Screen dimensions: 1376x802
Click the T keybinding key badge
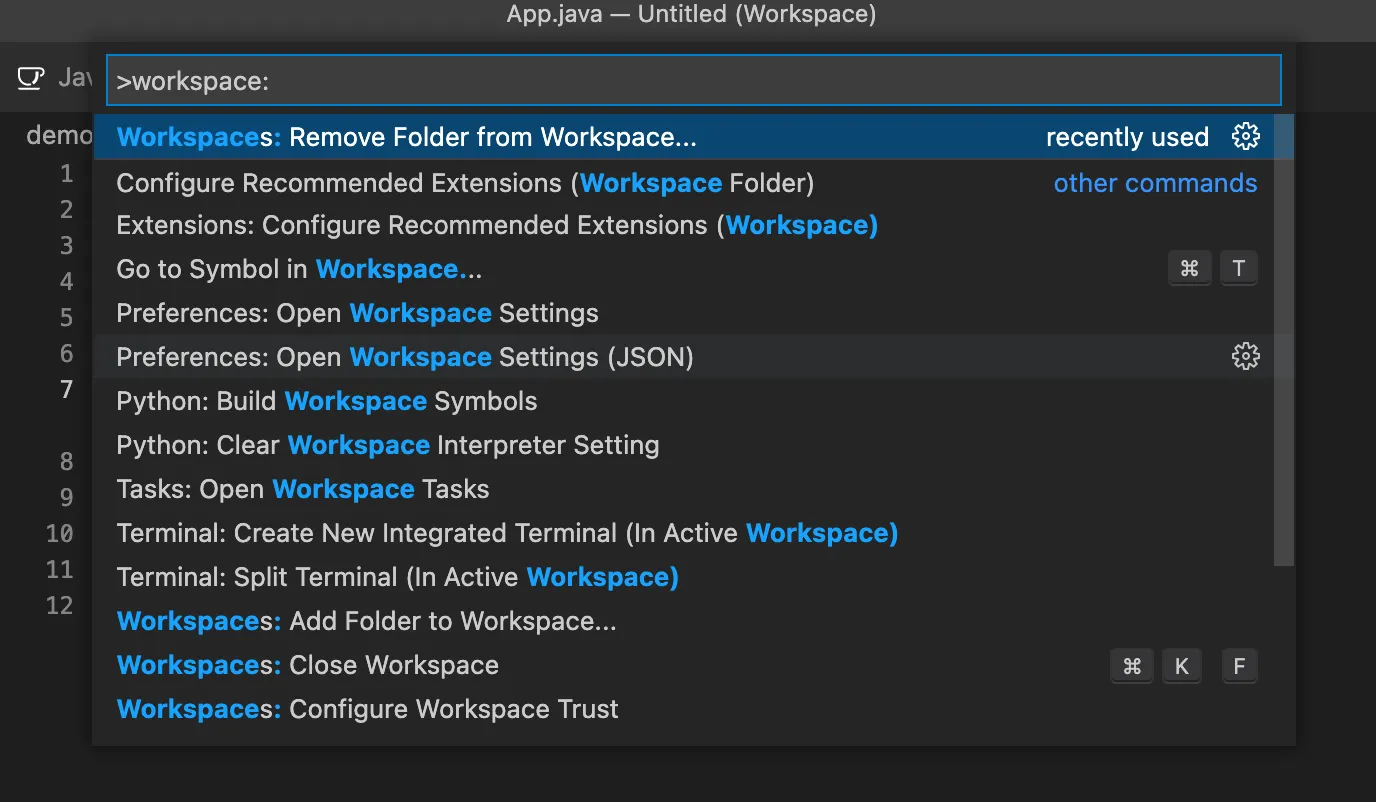click(x=1239, y=269)
